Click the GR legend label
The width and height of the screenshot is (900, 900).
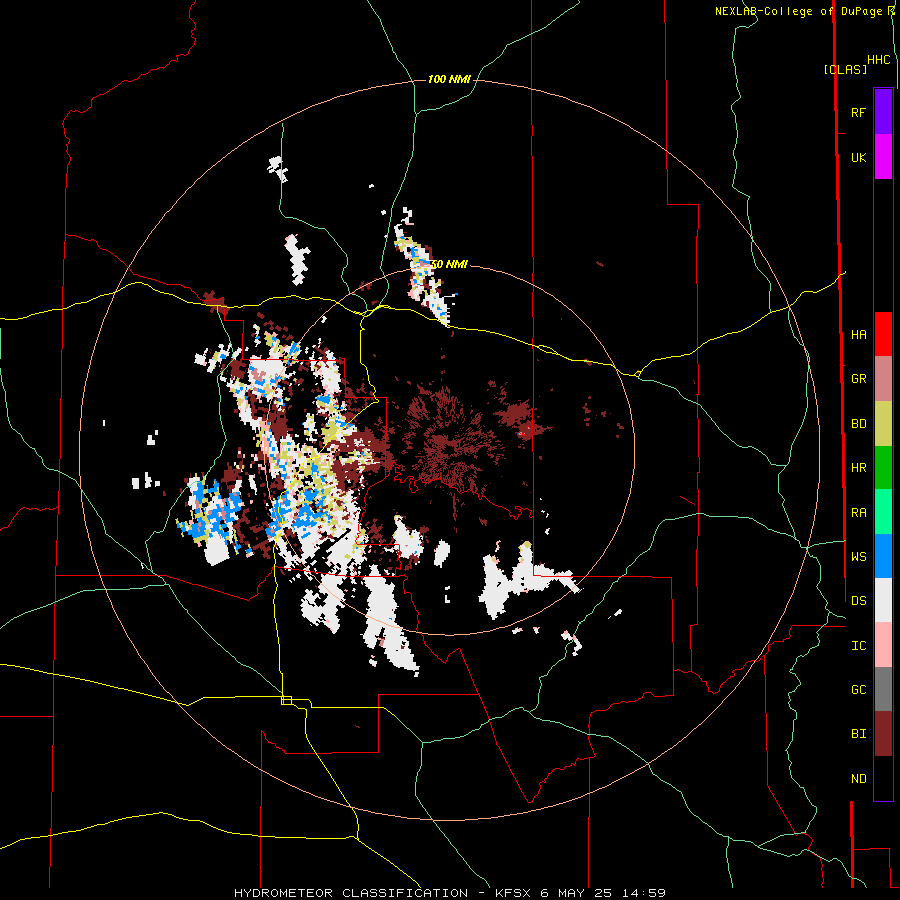pyautogui.click(x=858, y=379)
